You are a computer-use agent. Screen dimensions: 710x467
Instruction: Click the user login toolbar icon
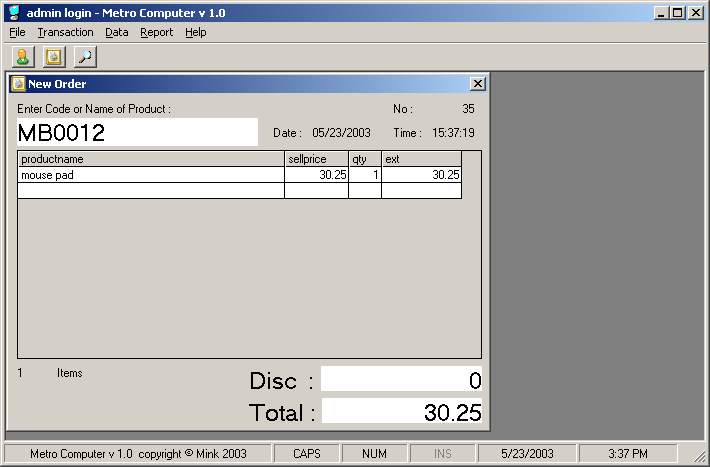(22, 57)
